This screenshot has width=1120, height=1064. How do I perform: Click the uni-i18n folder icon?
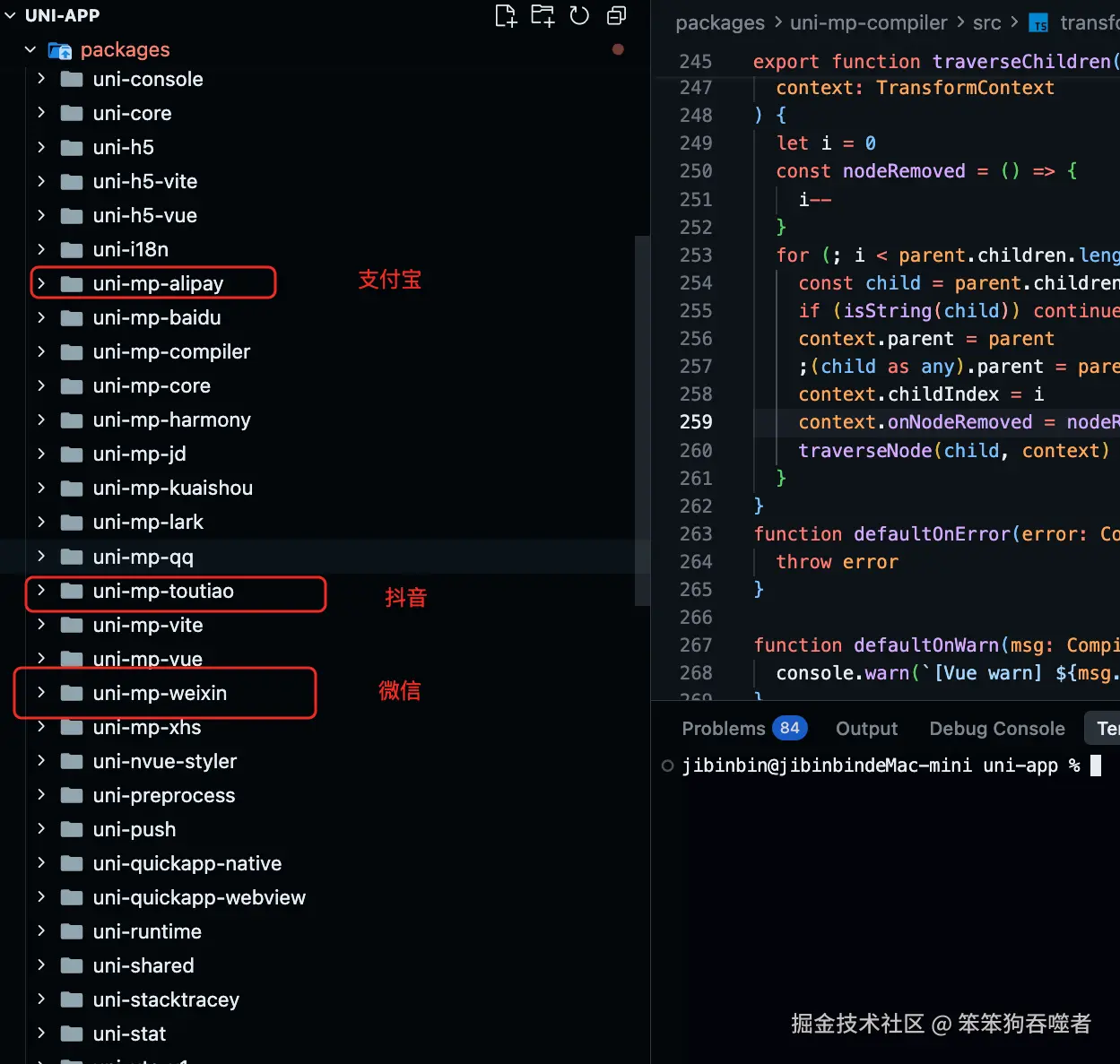(x=72, y=250)
